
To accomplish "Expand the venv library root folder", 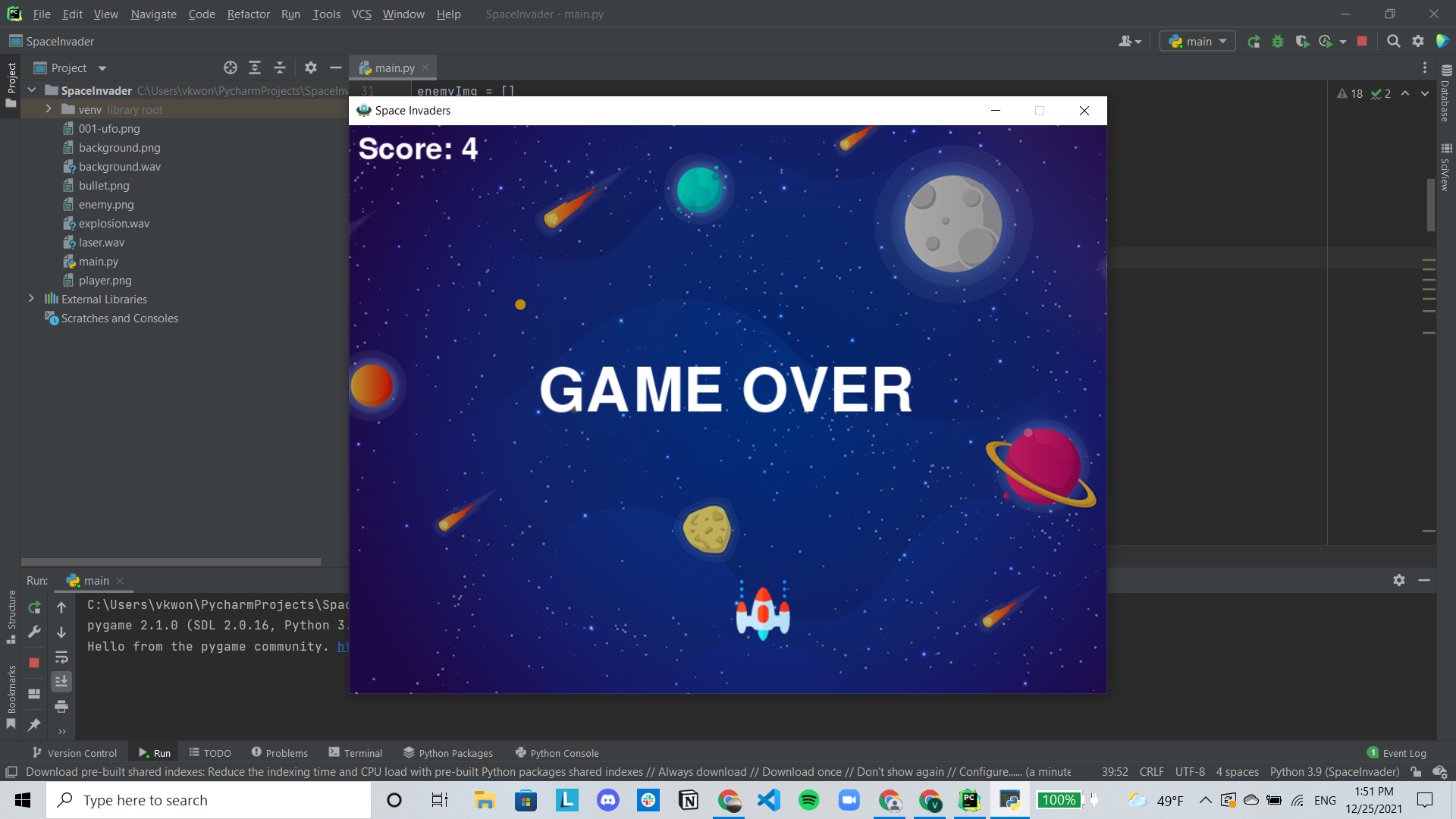I will 49,109.
